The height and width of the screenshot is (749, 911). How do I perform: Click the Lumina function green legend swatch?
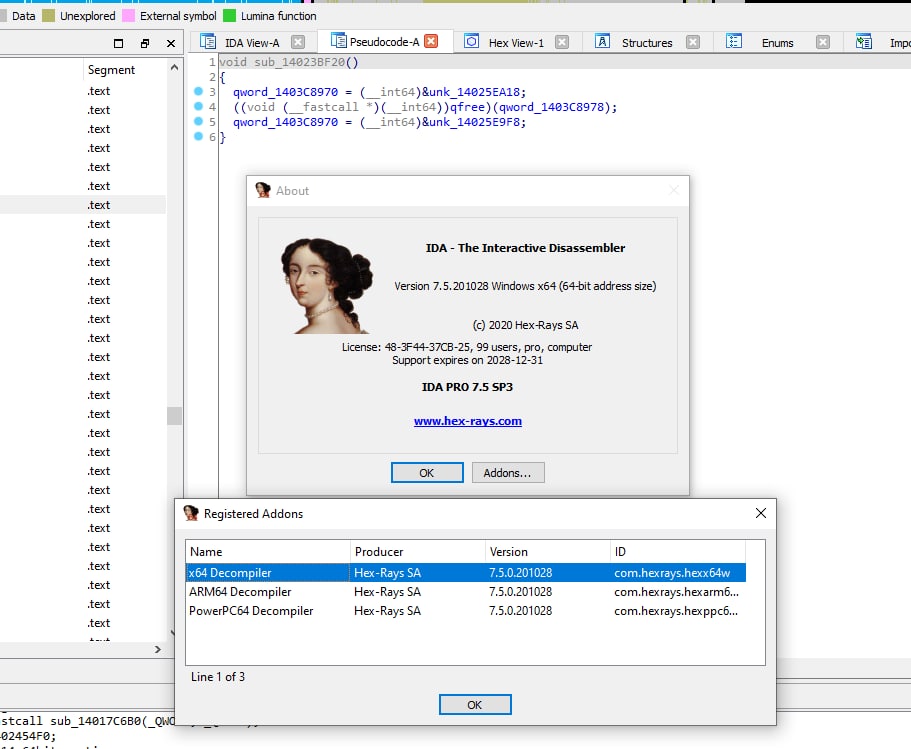point(229,16)
